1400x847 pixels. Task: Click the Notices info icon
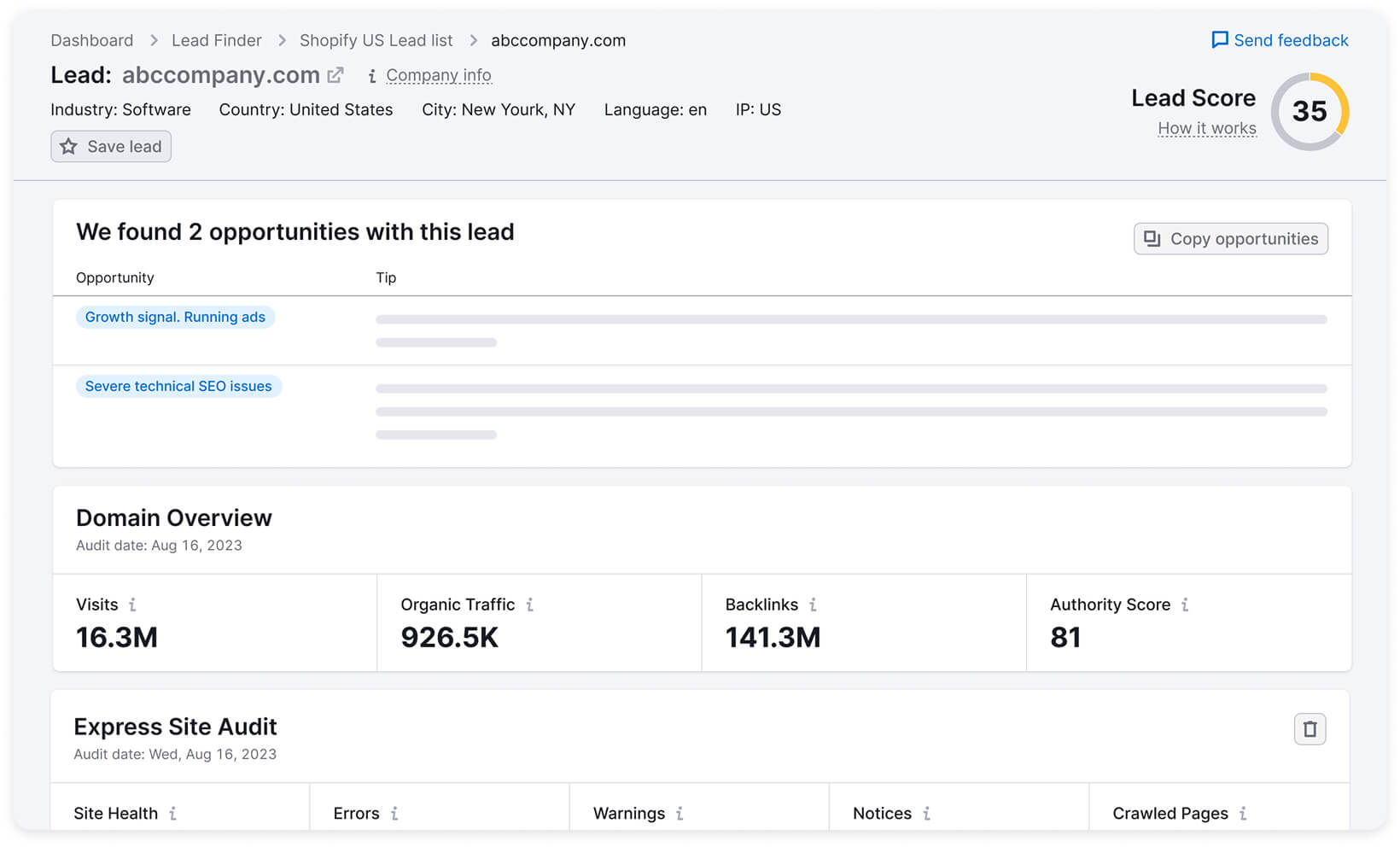point(926,814)
